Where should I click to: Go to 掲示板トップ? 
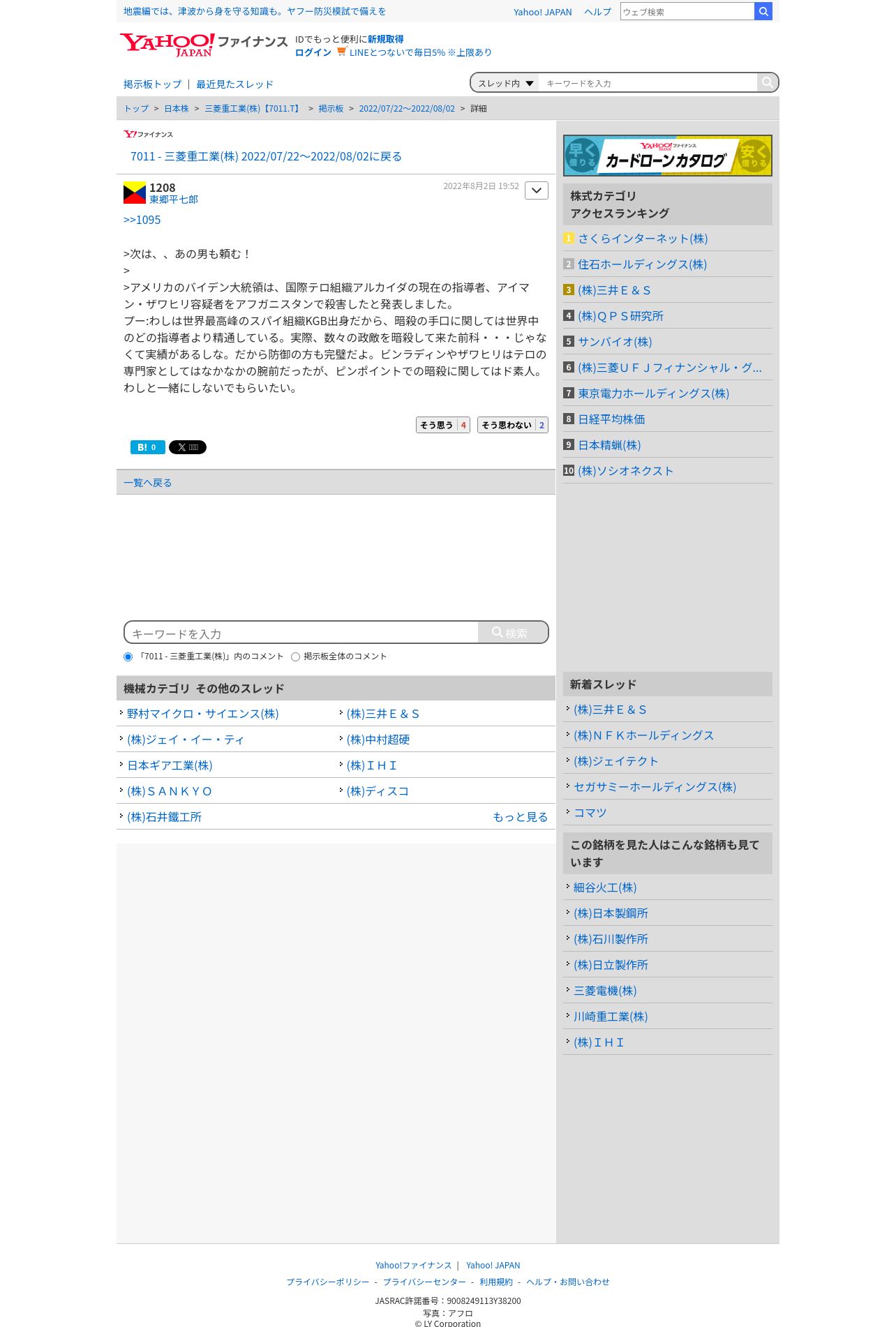[152, 84]
